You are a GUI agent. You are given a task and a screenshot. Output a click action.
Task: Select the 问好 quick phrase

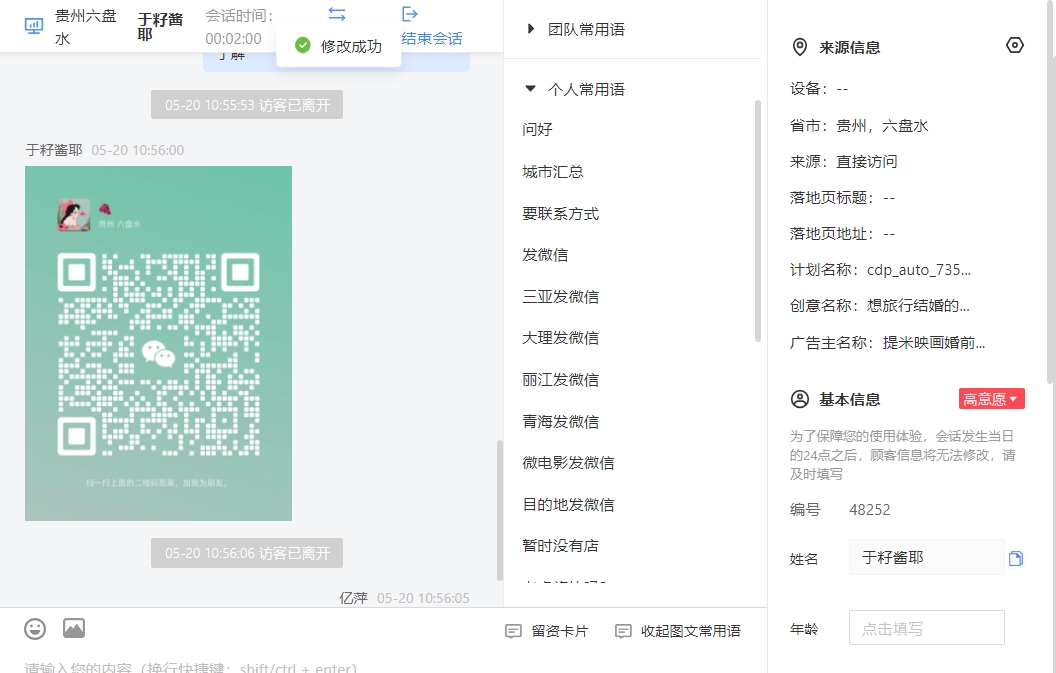(x=537, y=129)
